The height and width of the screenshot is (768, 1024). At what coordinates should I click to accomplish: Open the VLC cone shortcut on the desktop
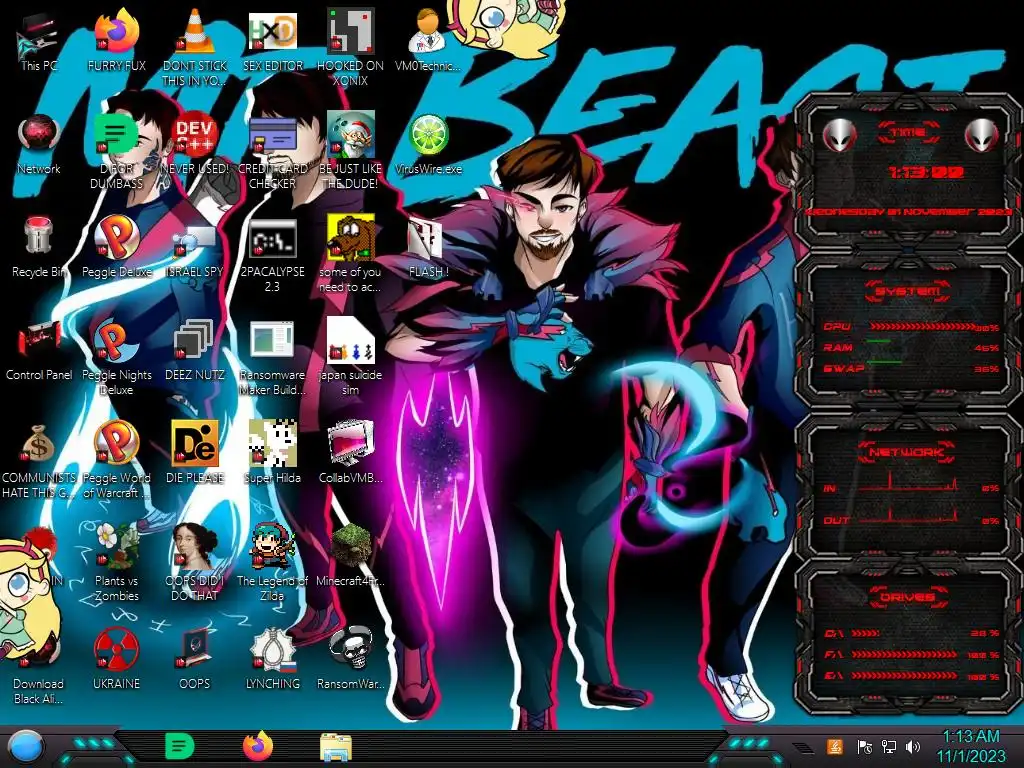pos(195,47)
